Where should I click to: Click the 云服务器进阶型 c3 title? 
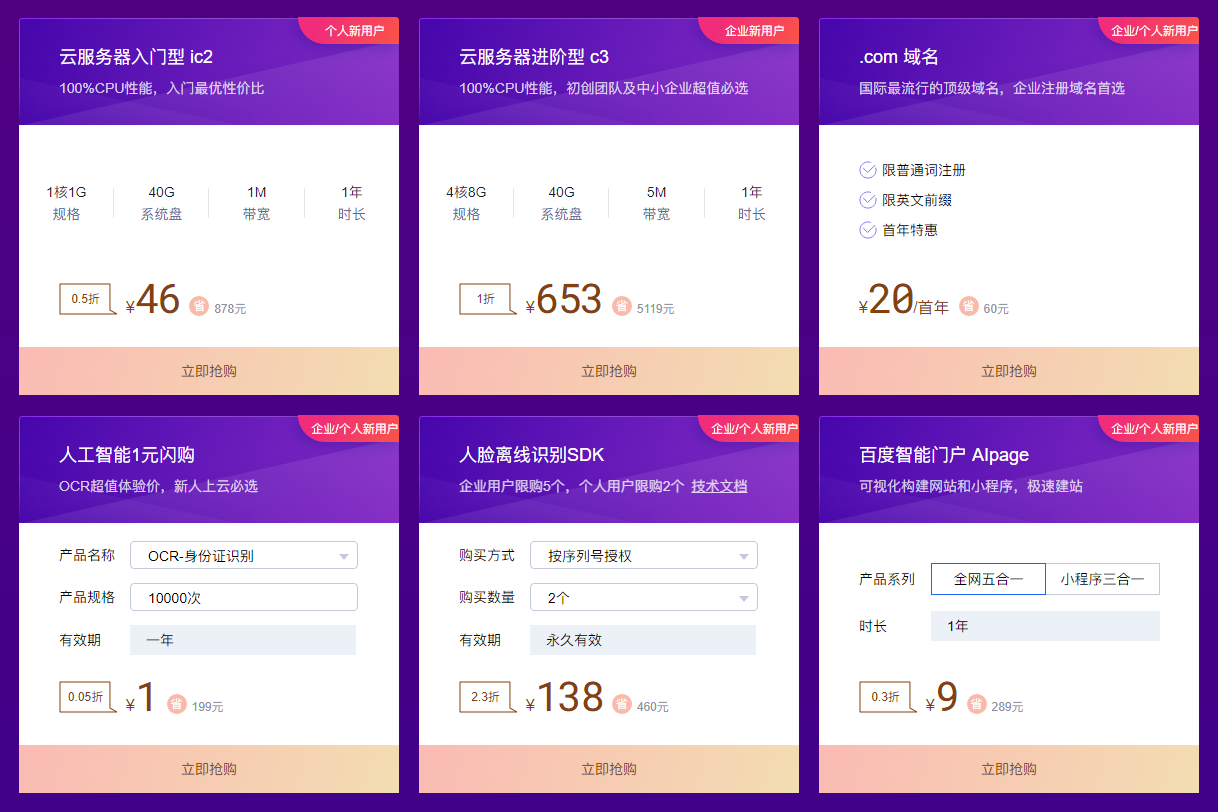534,57
